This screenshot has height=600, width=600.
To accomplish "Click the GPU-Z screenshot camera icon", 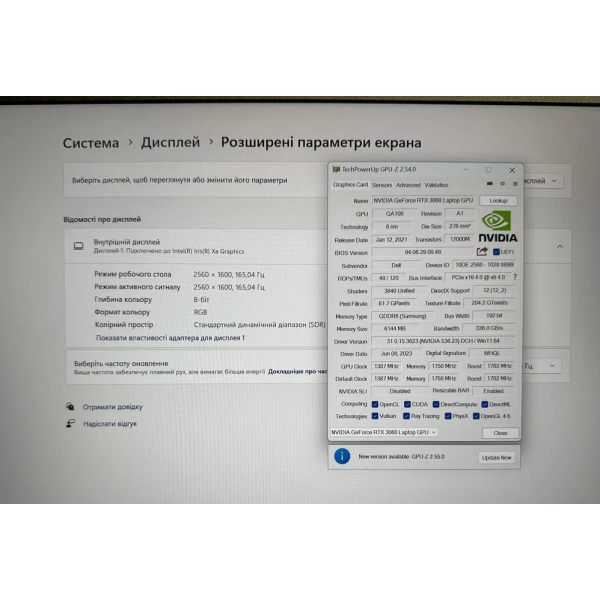I will [x=489, y=184].
